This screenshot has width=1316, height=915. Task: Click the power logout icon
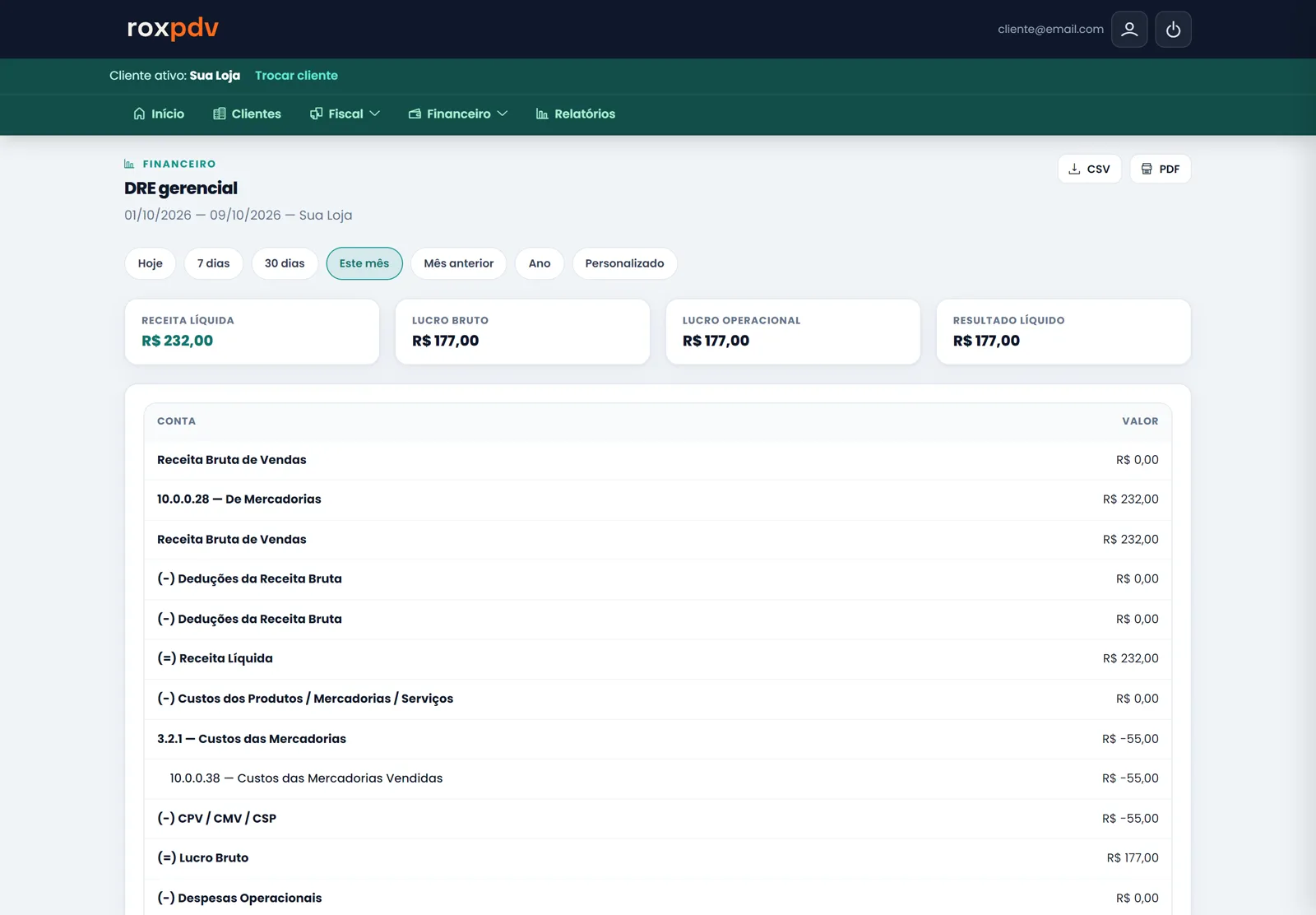1173,30
